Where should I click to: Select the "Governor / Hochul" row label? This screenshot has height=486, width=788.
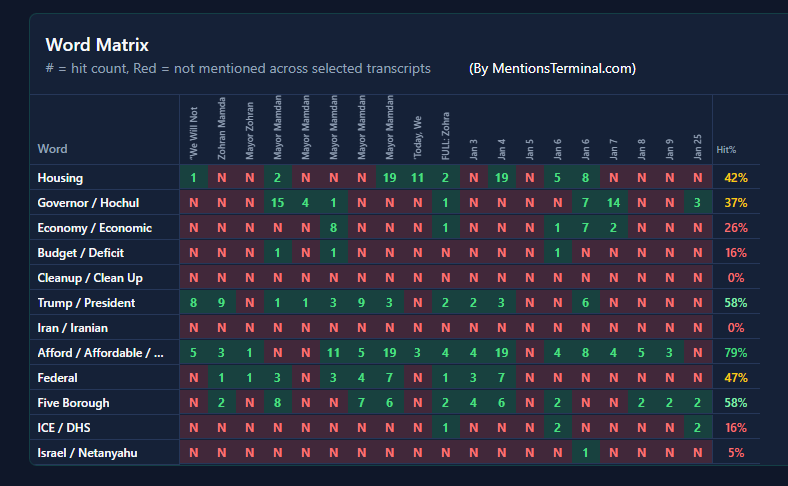[x=88, y=203]
